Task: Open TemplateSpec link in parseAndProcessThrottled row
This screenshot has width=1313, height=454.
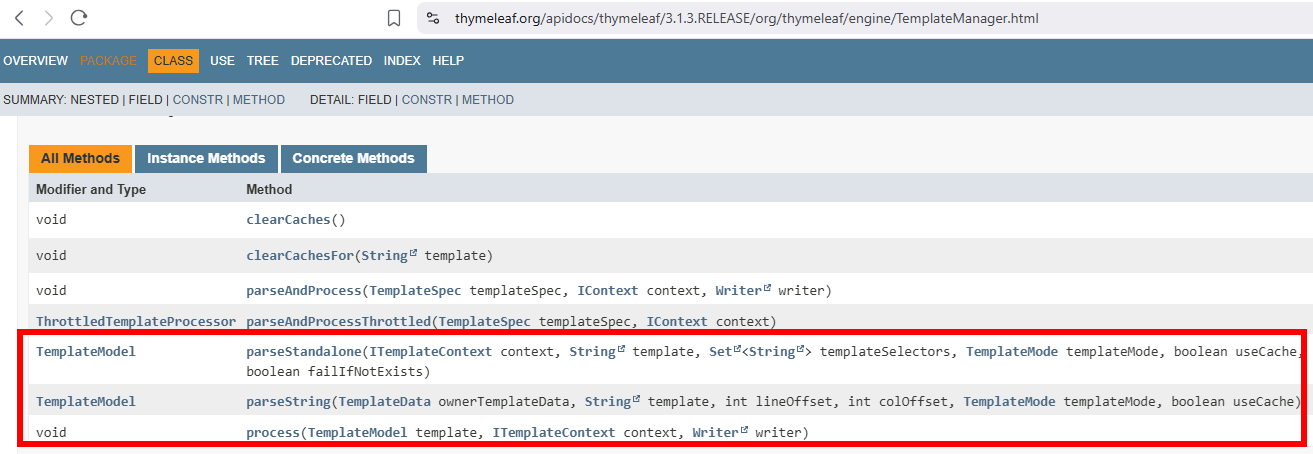Action: (485, 322)
